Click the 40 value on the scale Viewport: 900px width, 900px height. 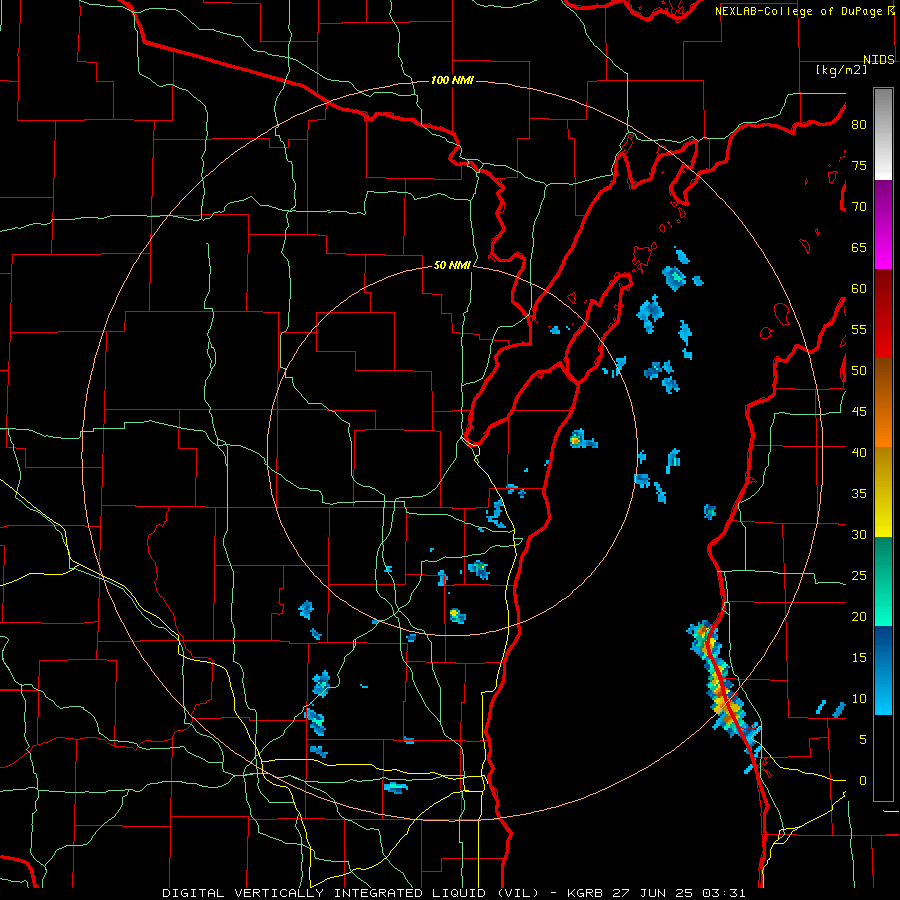(859, 452)
